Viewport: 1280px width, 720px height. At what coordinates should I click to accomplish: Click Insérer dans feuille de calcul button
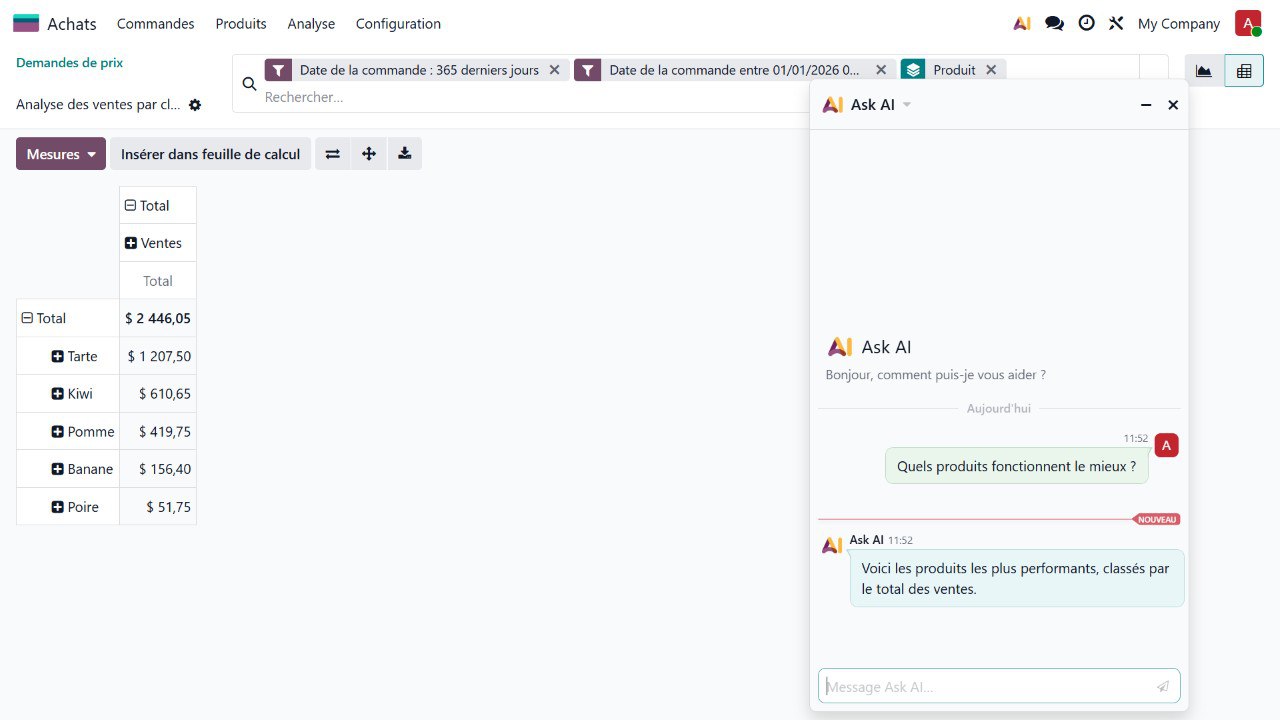(210, 154)
